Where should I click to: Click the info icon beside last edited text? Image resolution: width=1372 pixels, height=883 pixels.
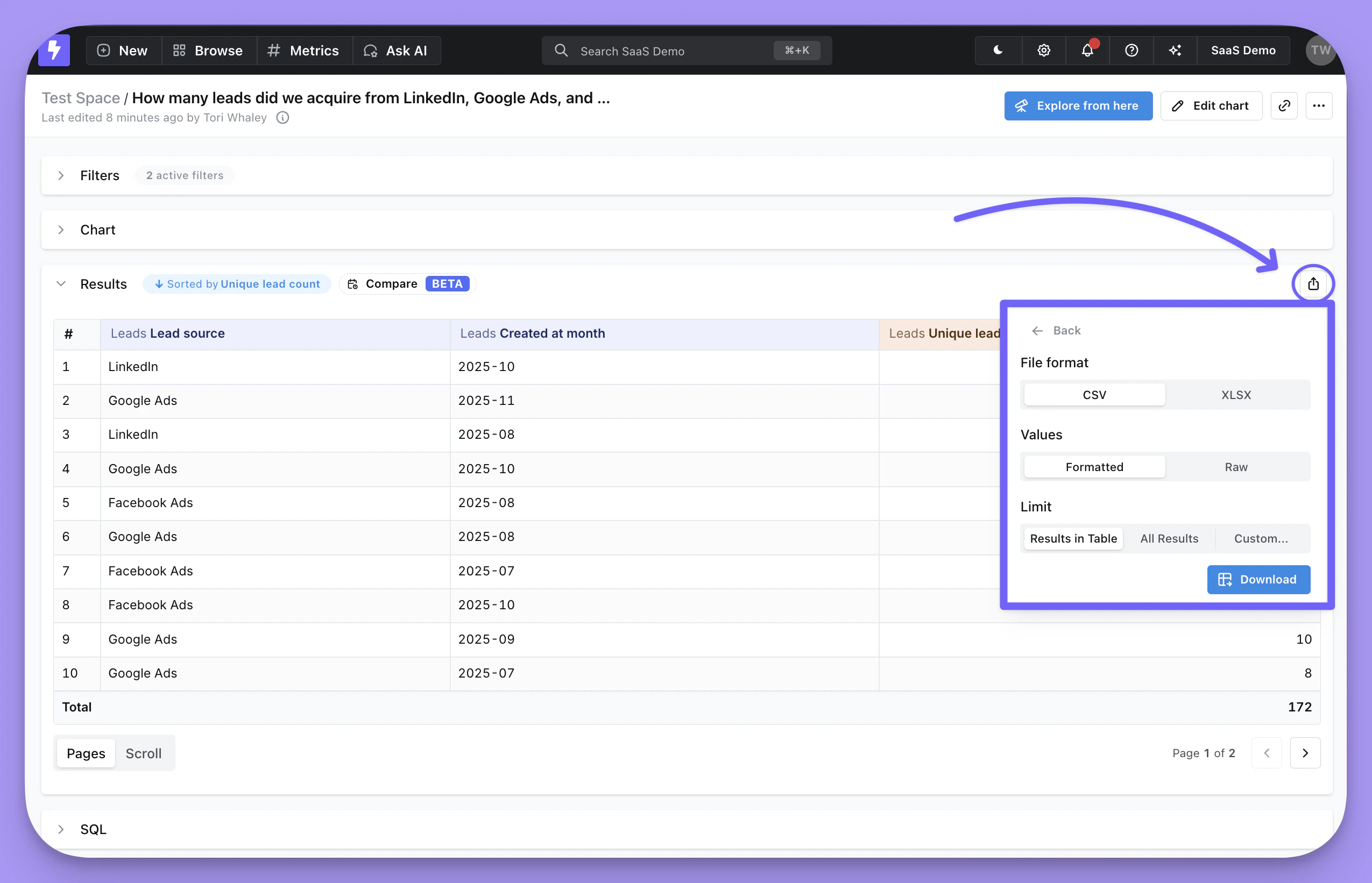pyautogui.click(x=283, y=118)
